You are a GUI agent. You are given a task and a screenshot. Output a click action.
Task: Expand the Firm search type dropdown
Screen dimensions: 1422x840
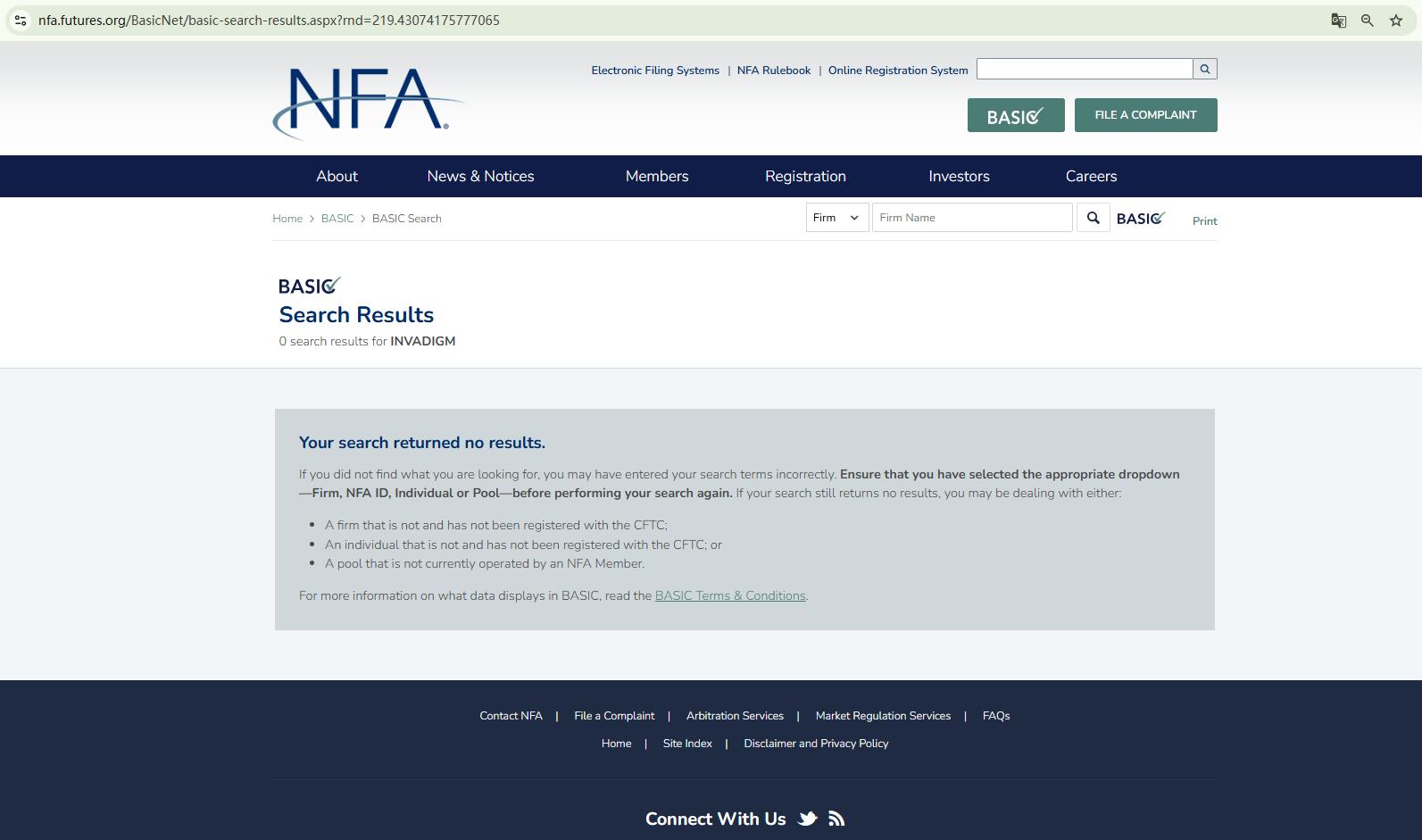pos(837,218)
